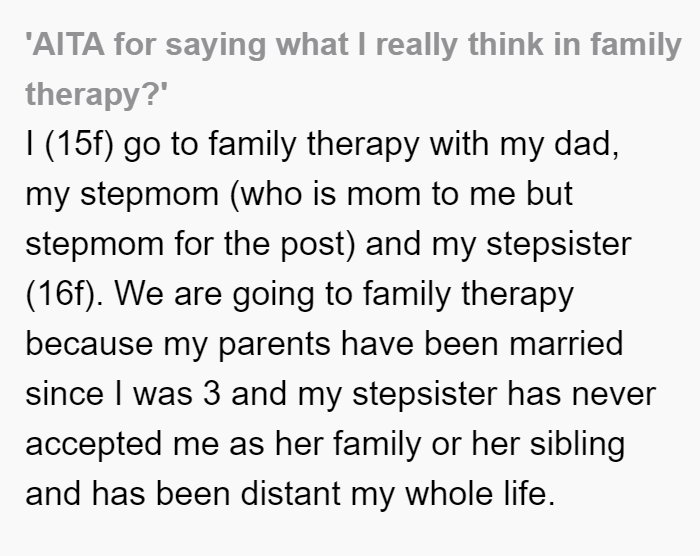Click the words 'whole life.'

pyautogui.click(x=479, y=493)
